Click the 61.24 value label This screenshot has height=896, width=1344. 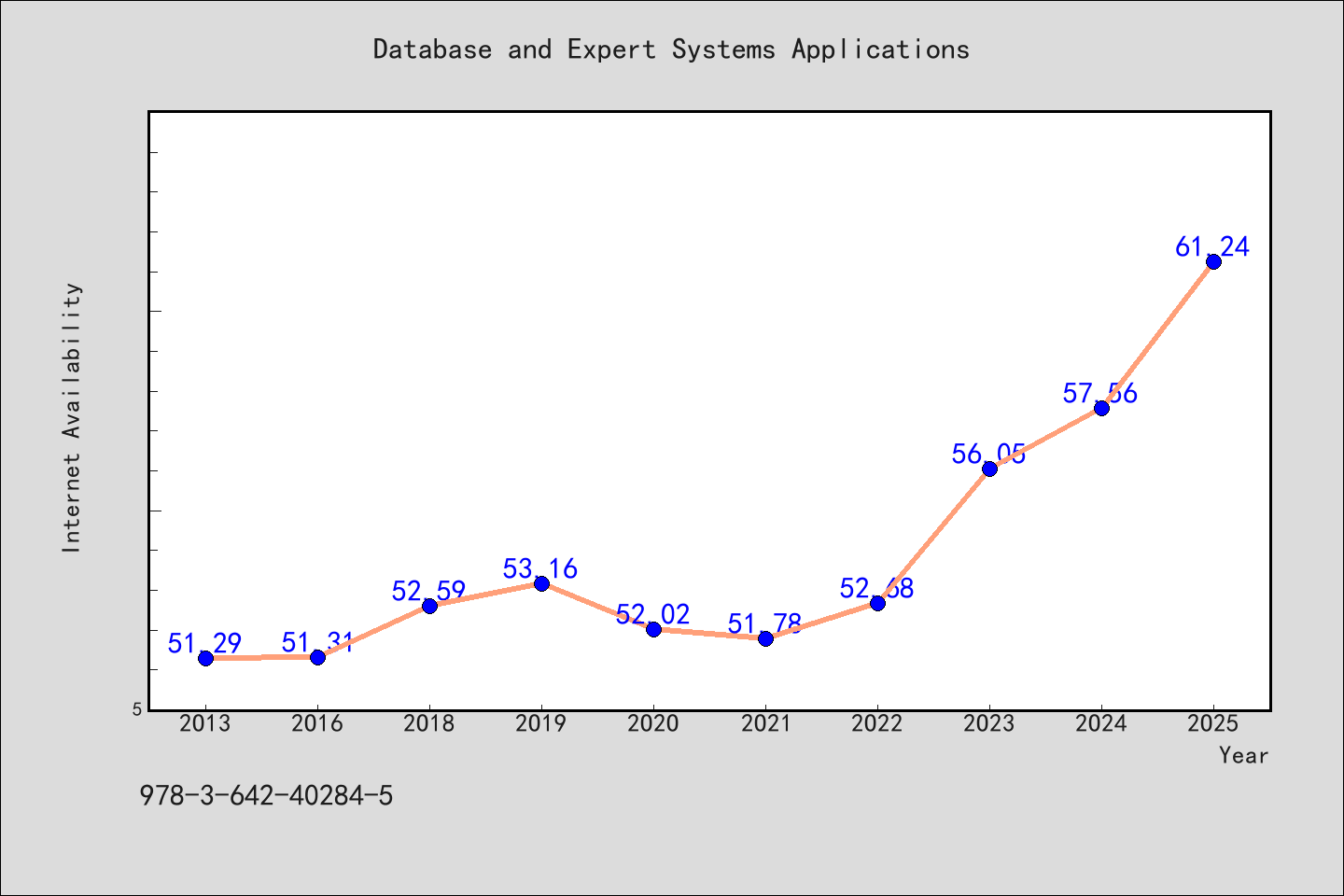coord(1213,246)
